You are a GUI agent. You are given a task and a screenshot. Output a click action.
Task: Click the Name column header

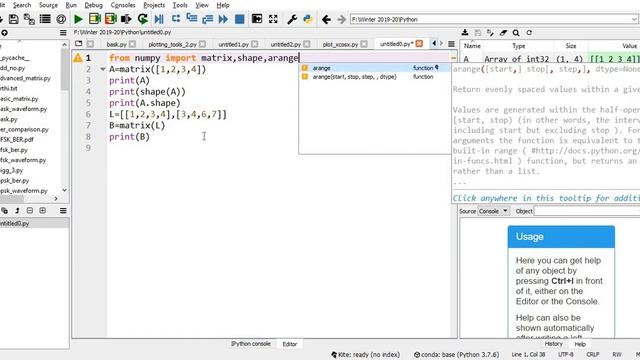pyautogui.click(x=472, y=46)
